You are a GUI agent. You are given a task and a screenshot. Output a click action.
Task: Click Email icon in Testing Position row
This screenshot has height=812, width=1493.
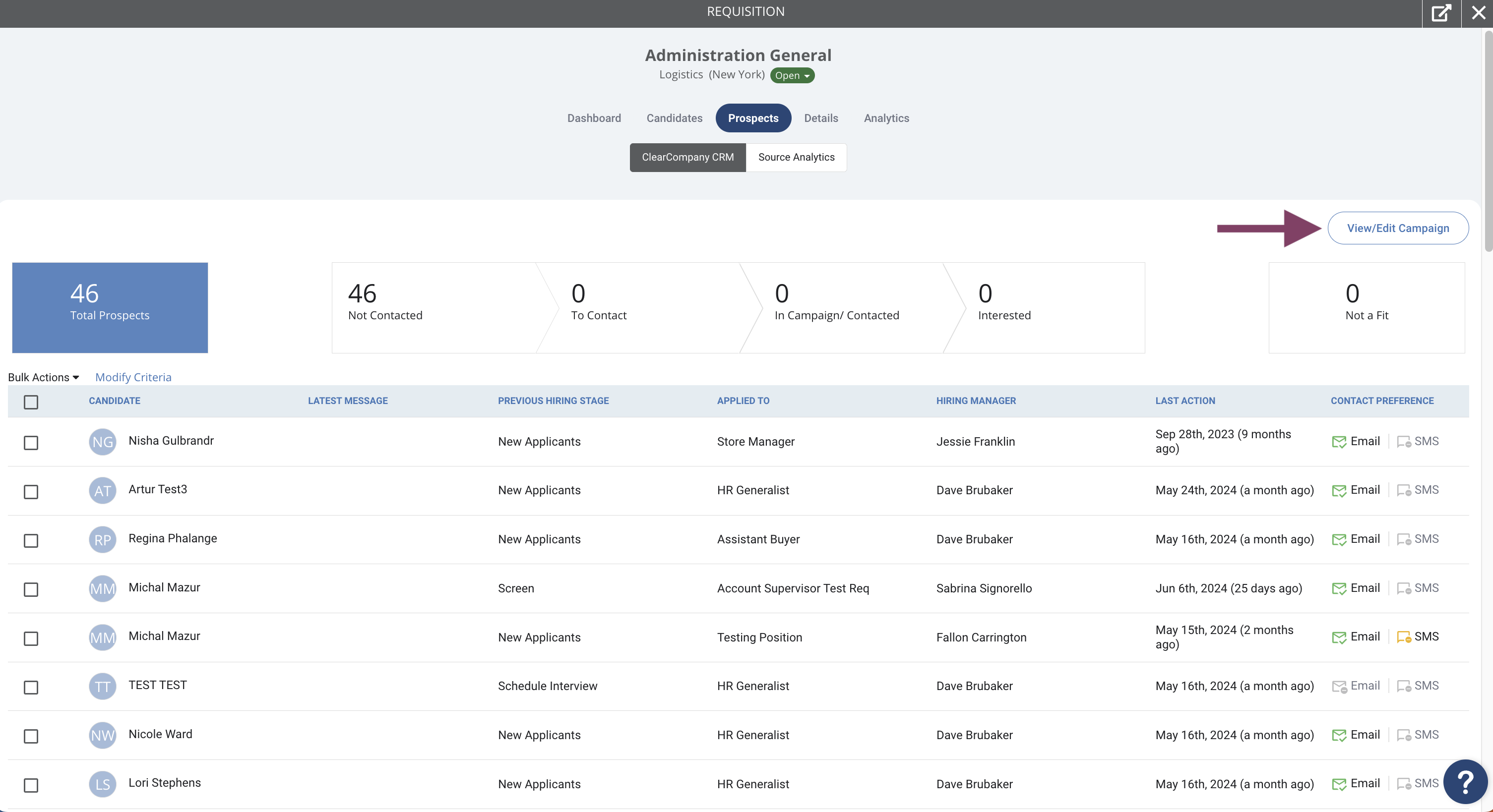(1339, 637)
